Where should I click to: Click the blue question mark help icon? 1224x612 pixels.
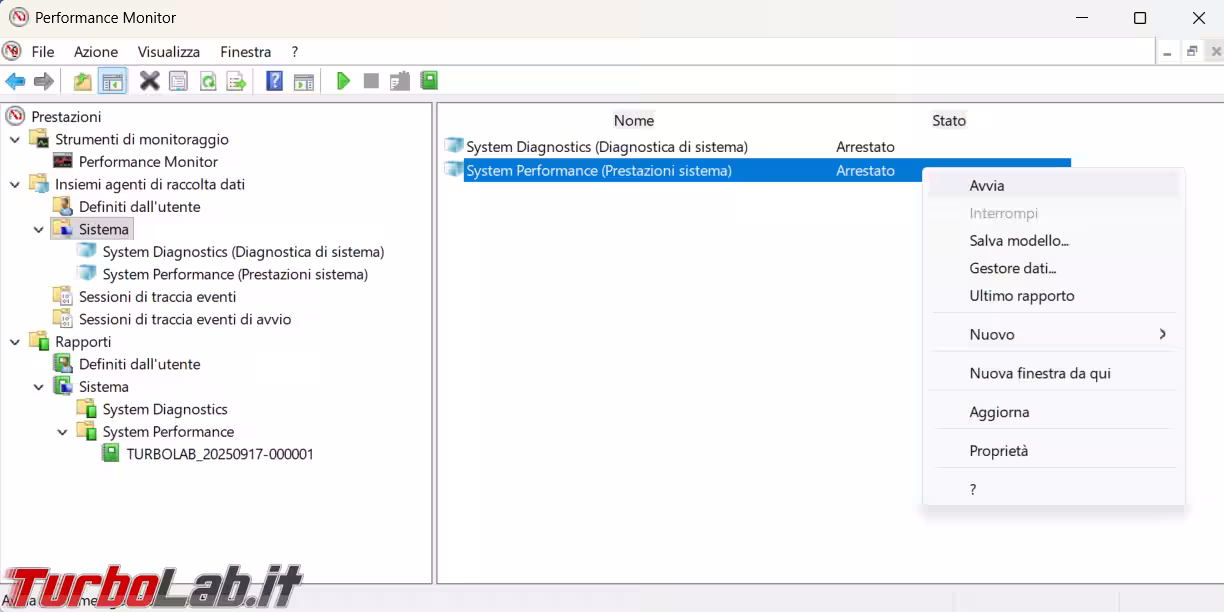274,81
